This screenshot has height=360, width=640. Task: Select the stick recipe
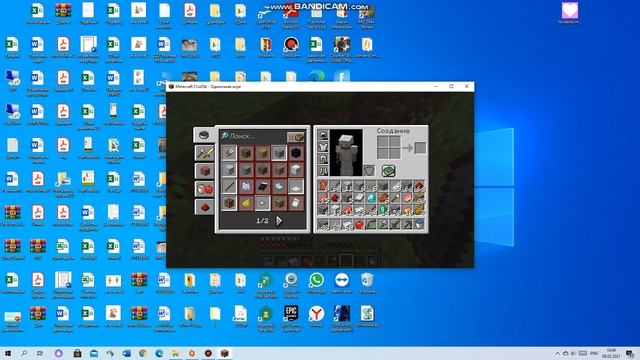[x=229, y=187]
